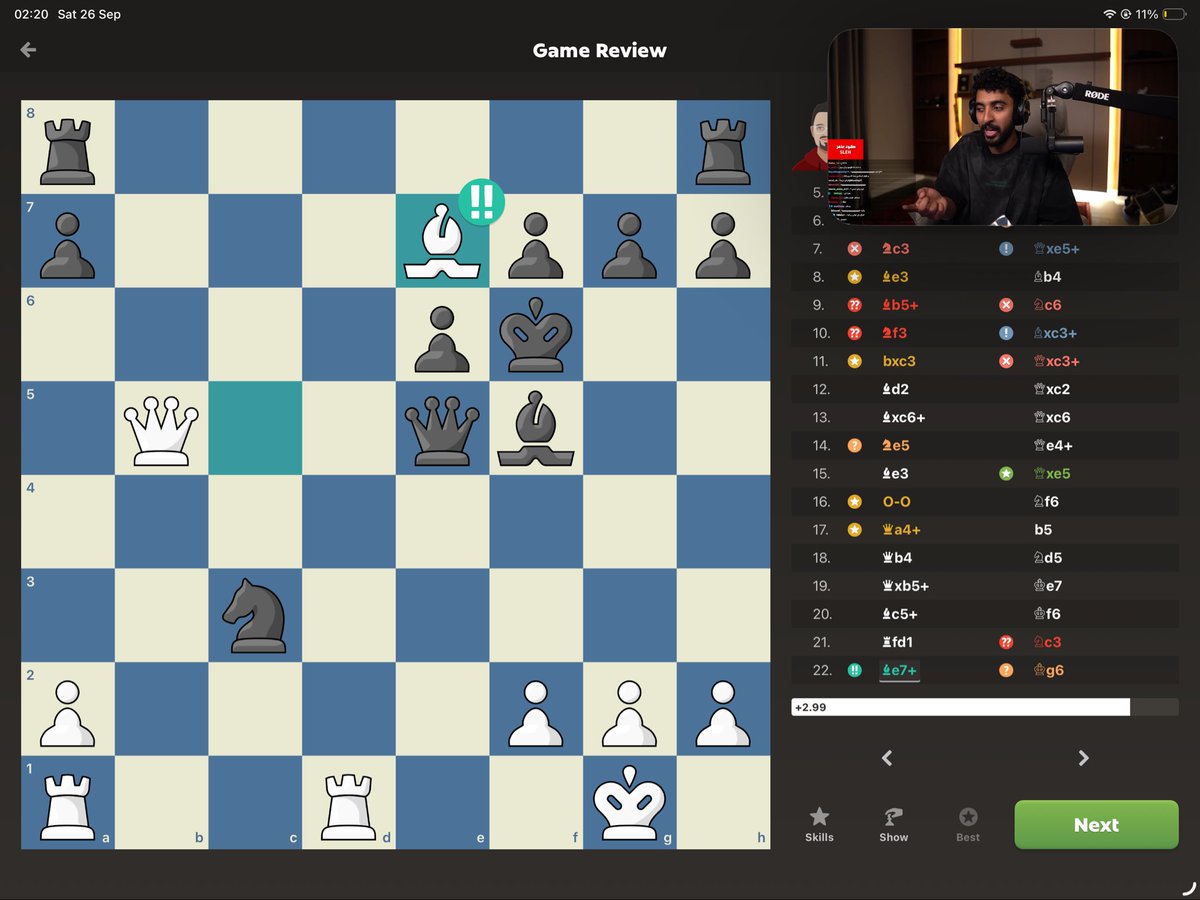Select the white rook on a1

tap(67, 805)
